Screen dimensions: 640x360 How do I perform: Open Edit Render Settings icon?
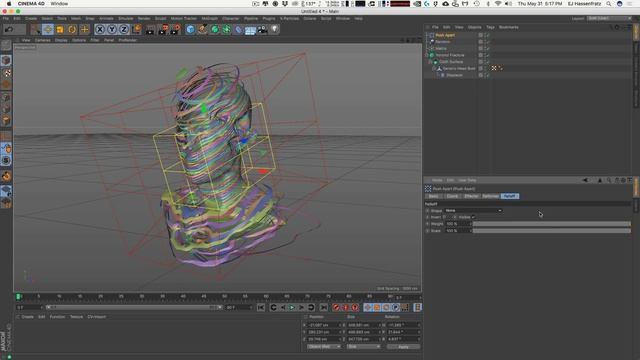[x=176, y=29]
